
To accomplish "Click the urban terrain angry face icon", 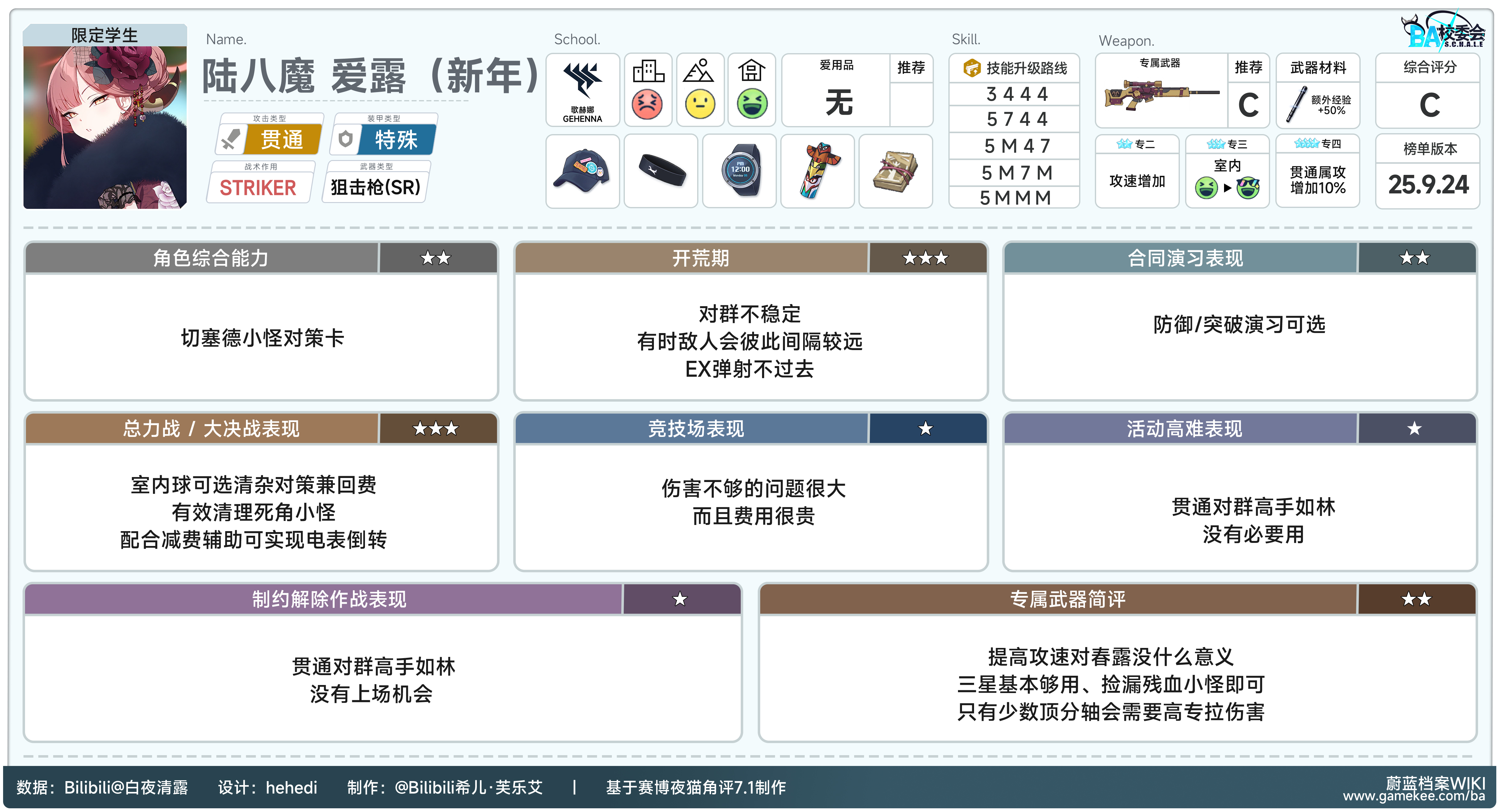I will (647, 104).
